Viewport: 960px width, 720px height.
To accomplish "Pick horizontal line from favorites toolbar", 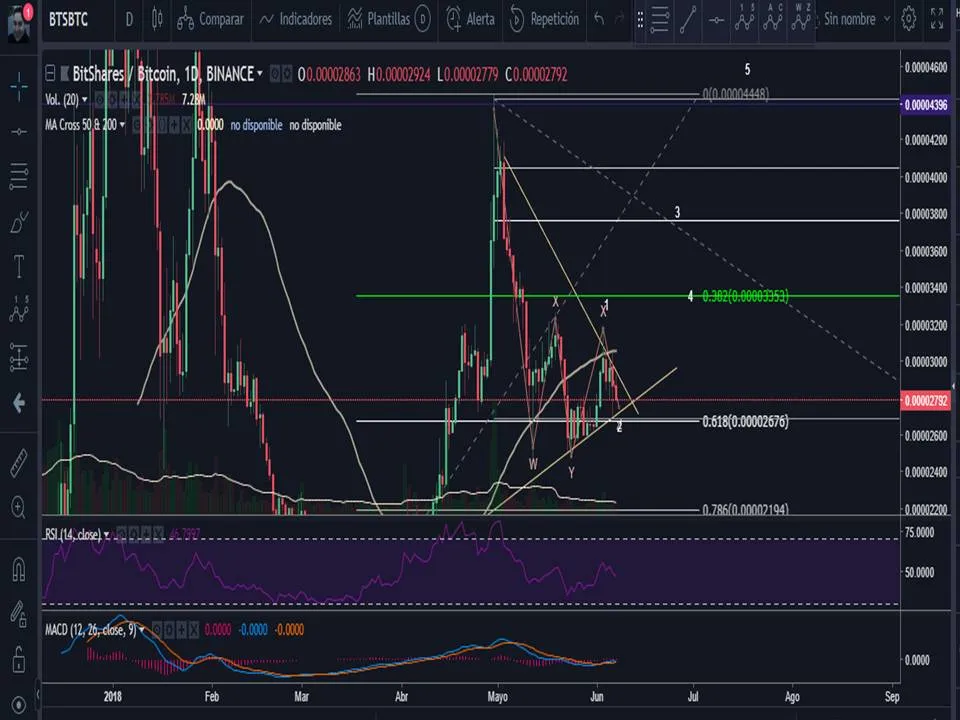I will tap(716, 20).
